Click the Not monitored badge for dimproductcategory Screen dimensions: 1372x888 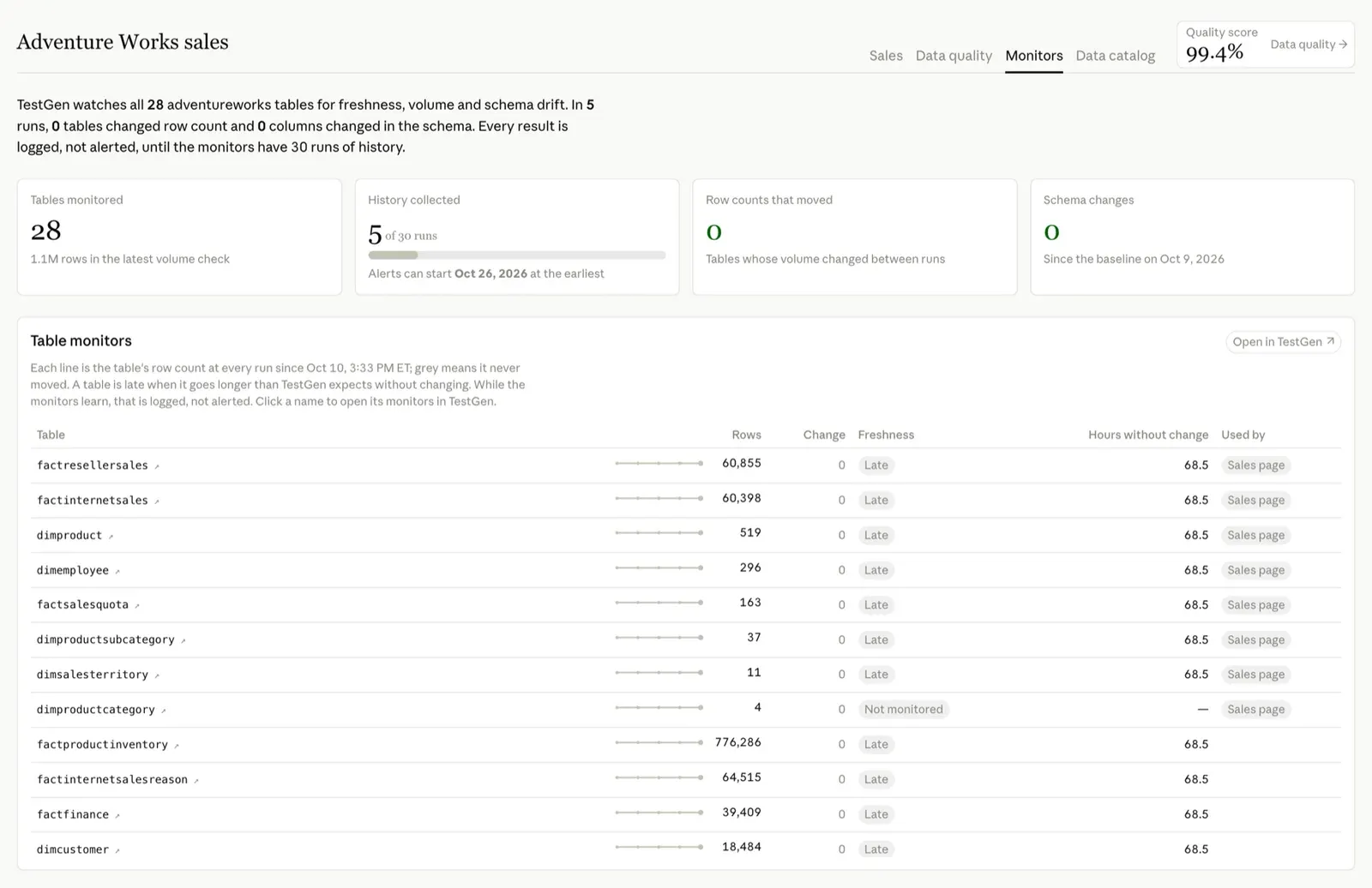904,710
